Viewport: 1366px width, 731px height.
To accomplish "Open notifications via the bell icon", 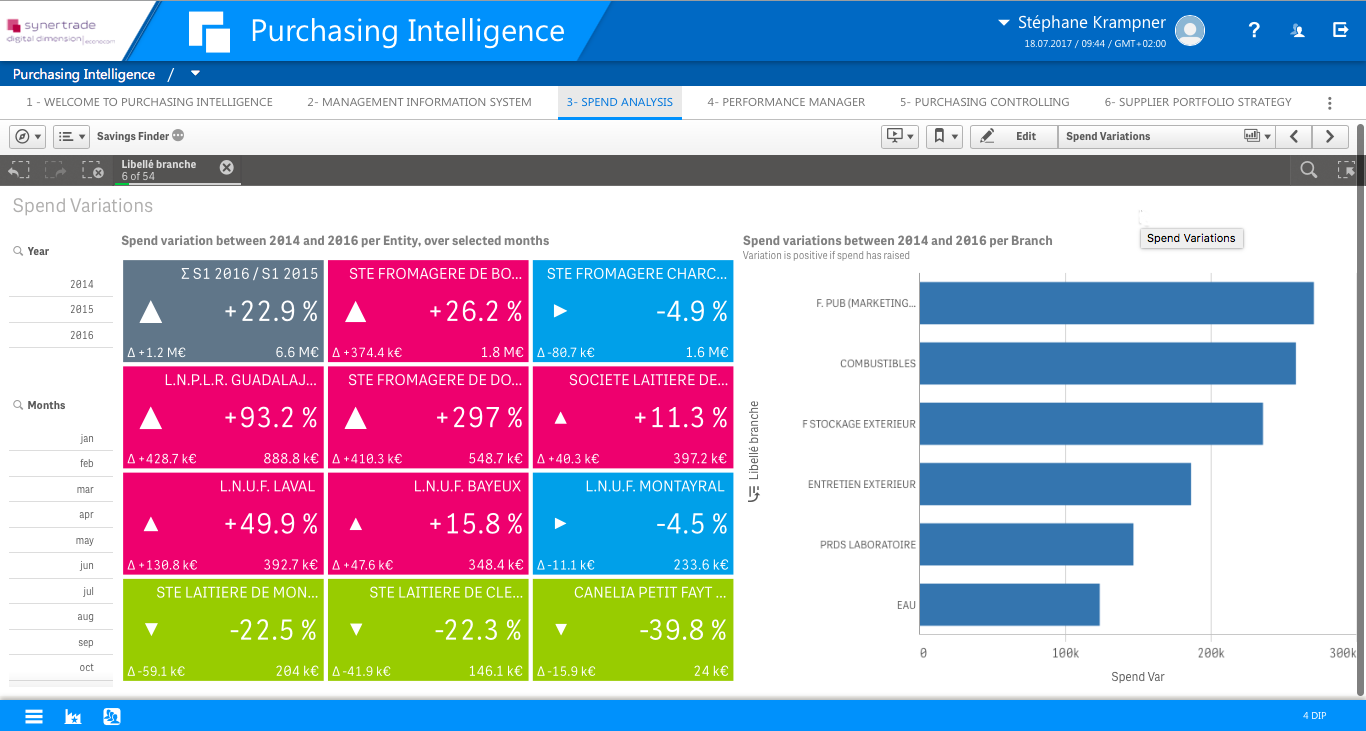I will [1296, 31].
